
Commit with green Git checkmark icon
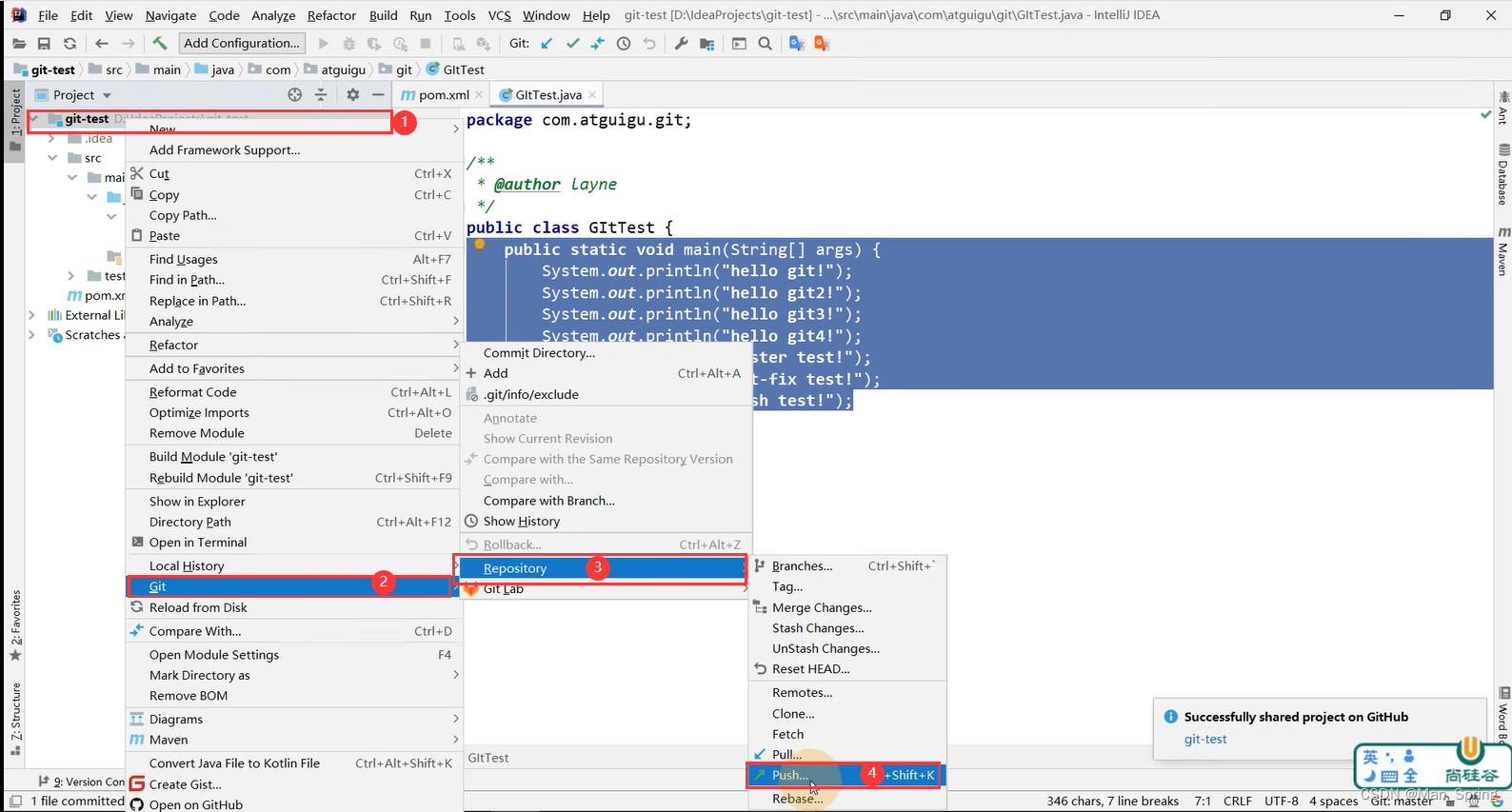(x=572, y=44)
